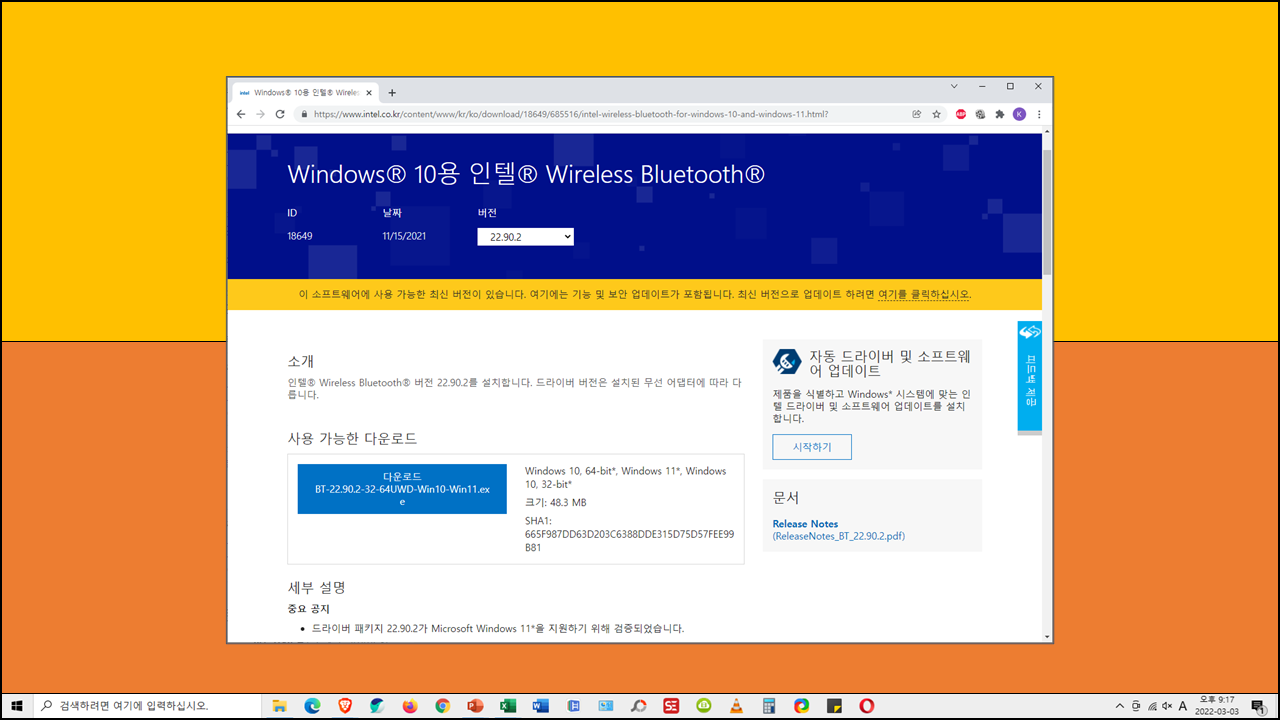Open the Adblock Plus extension
Screen dimensions: 1280x720
[x=961, y=114]
